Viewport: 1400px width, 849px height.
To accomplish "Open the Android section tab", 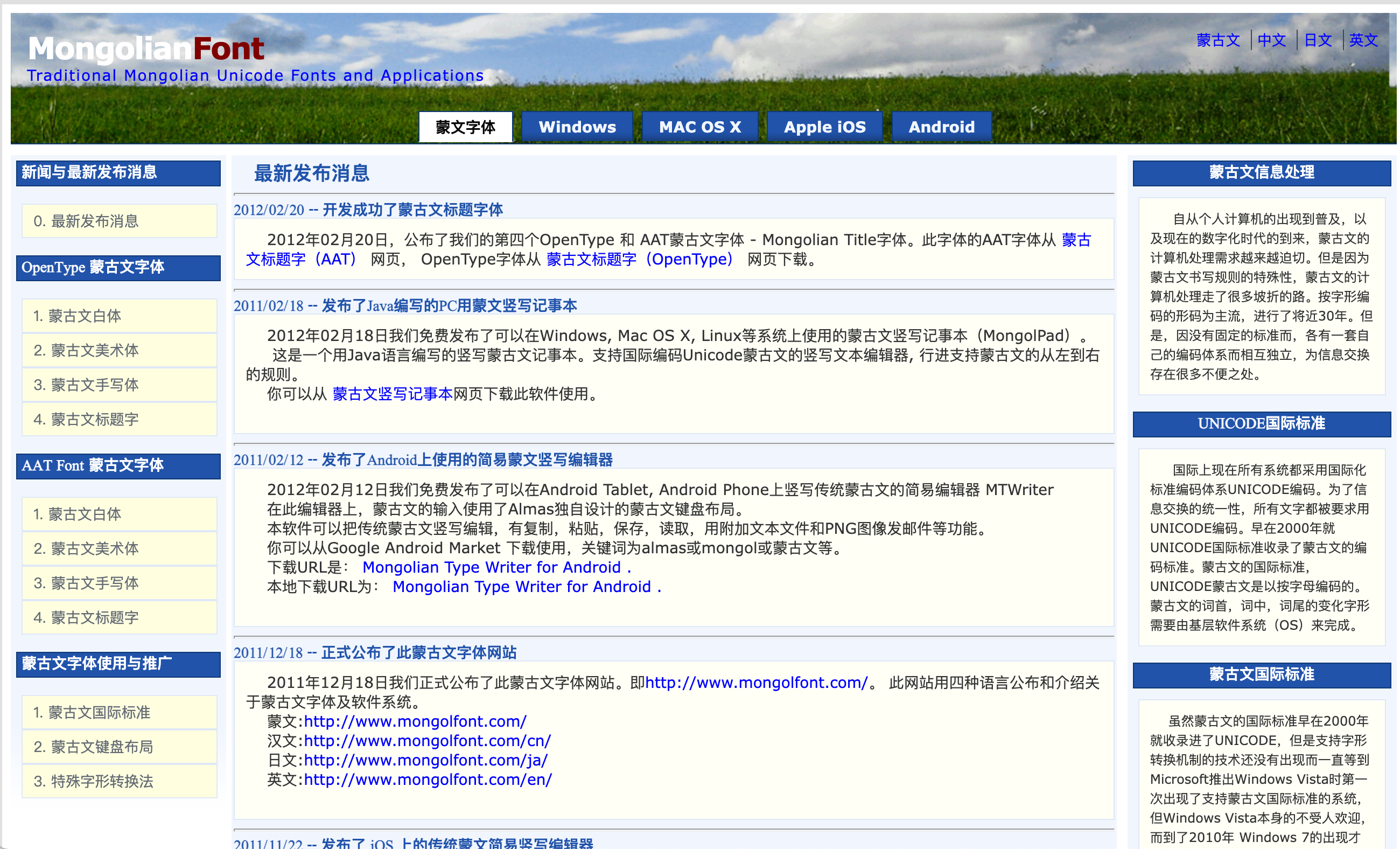I will pyautogui.click(x=941, y=126).
